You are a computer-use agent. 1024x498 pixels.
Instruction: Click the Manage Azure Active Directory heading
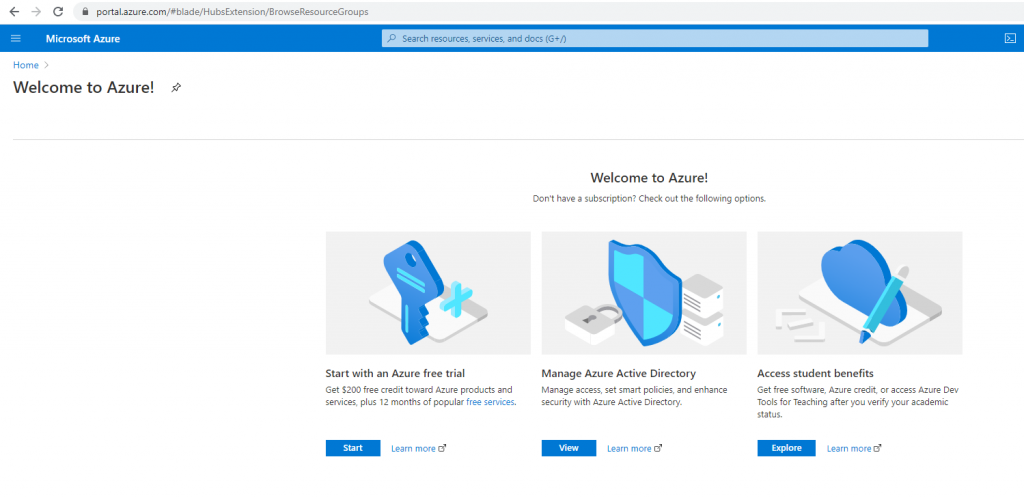[618, 374]
